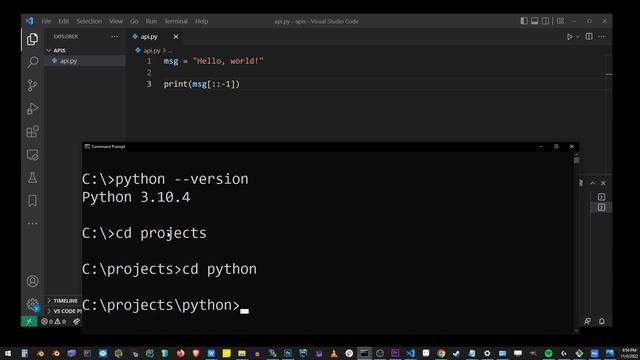
Task: Collapse the APIS folder section
Action: (84, 50)
